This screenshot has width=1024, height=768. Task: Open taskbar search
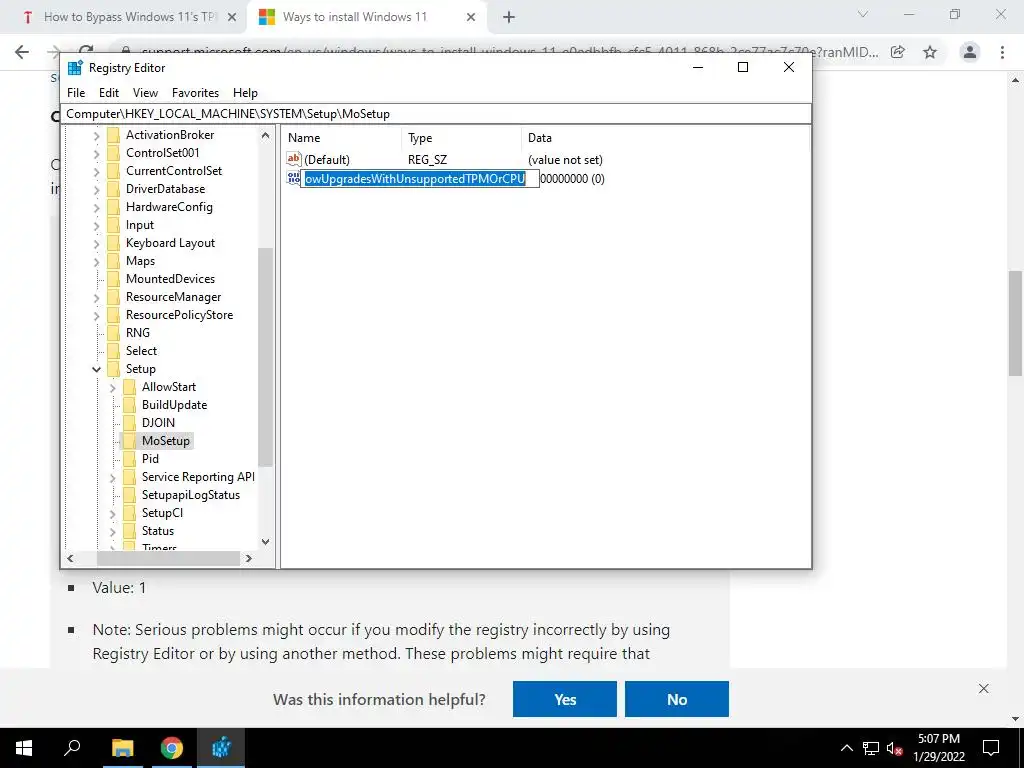coord(72,748)
